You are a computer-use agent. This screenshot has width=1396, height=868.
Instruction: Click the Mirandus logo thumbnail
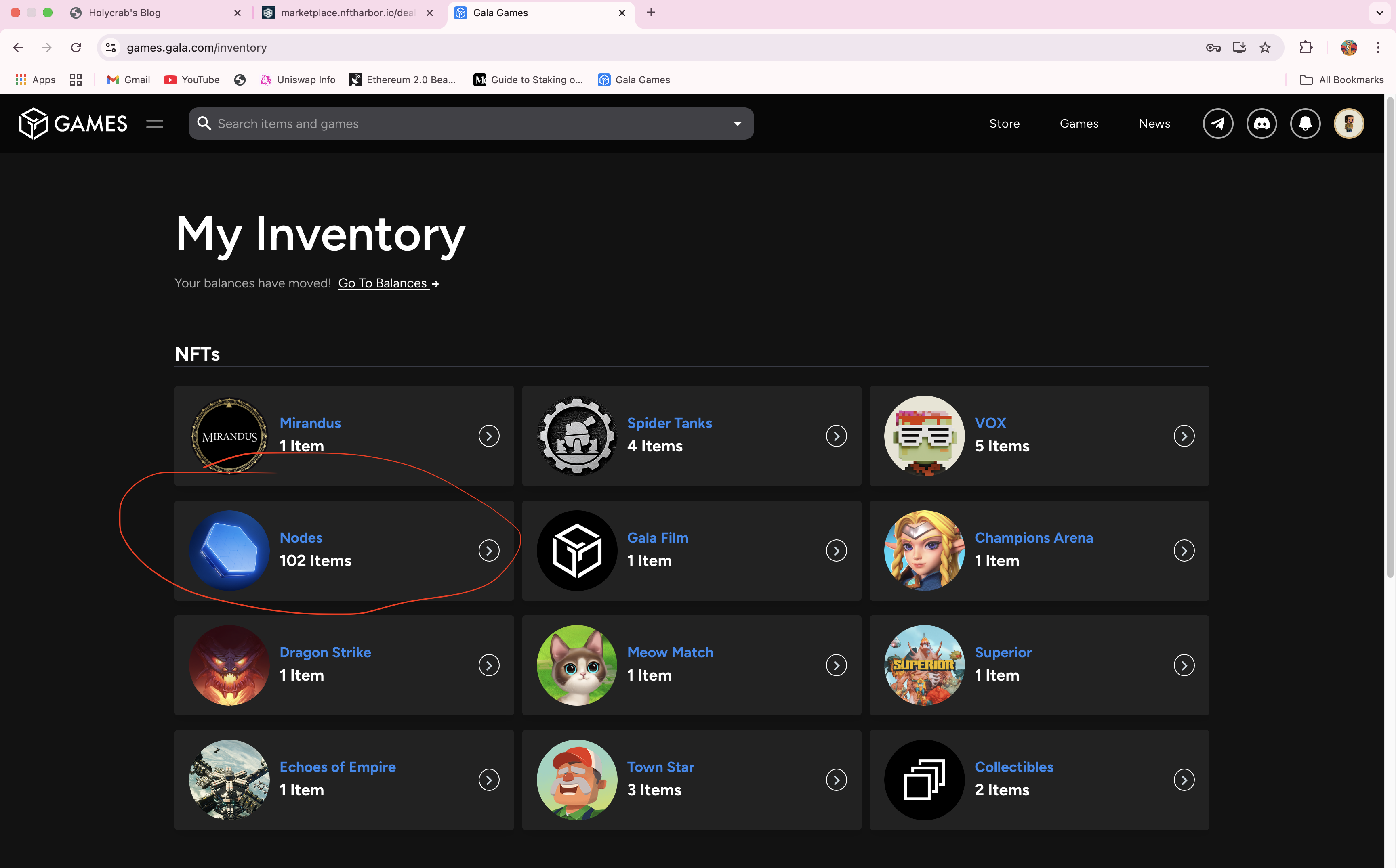click(x=229, y=436)
